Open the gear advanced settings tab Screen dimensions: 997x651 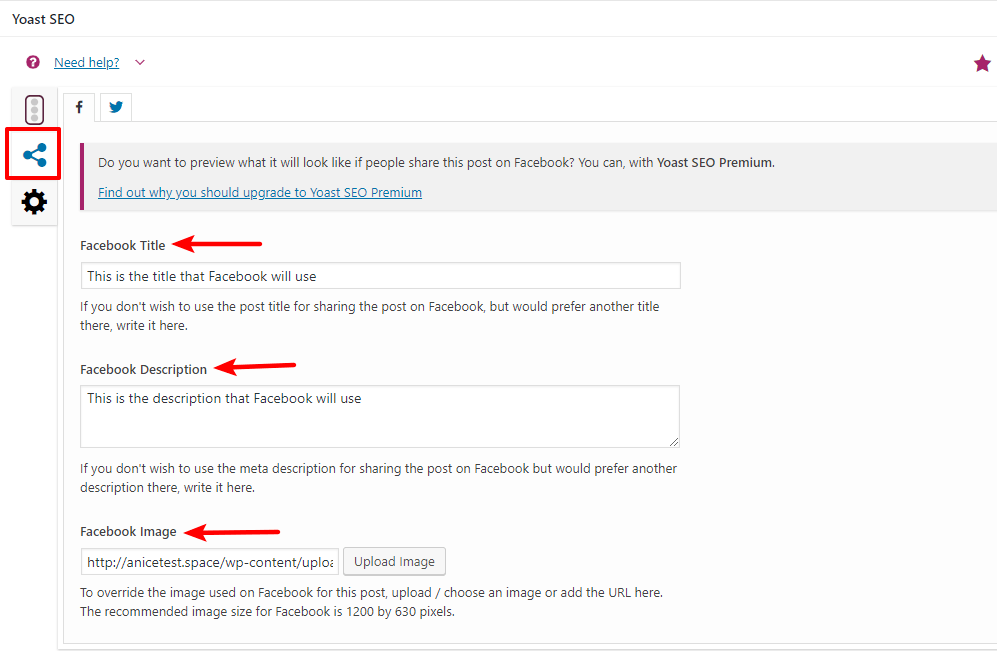pos(34,202)
